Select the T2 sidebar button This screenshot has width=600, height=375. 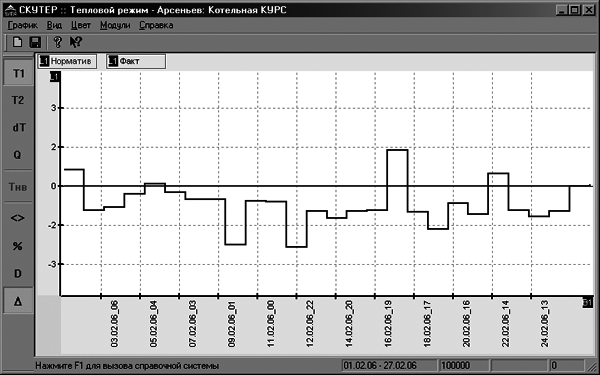click(x=18, y=100)
